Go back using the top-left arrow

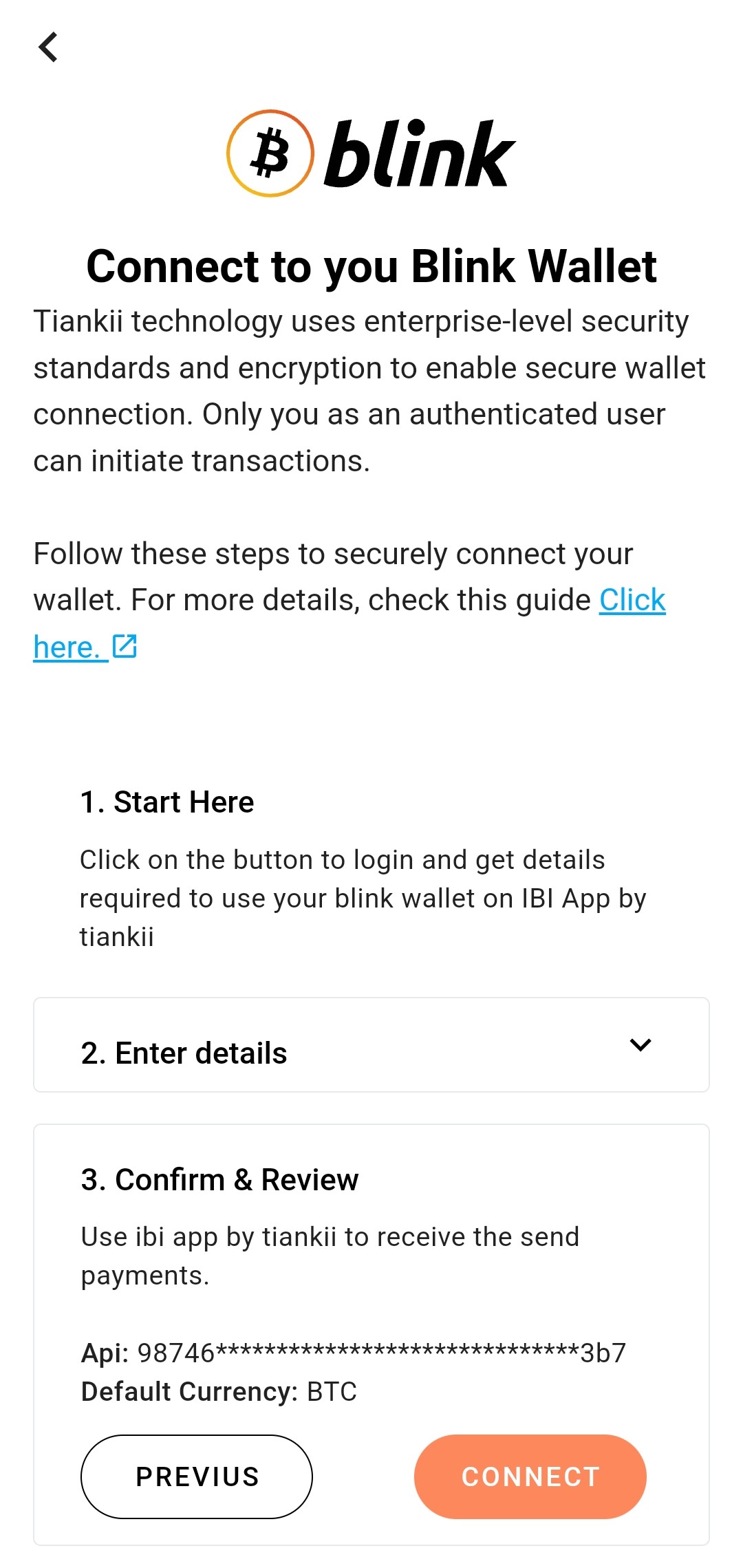(x=48, y=47)
